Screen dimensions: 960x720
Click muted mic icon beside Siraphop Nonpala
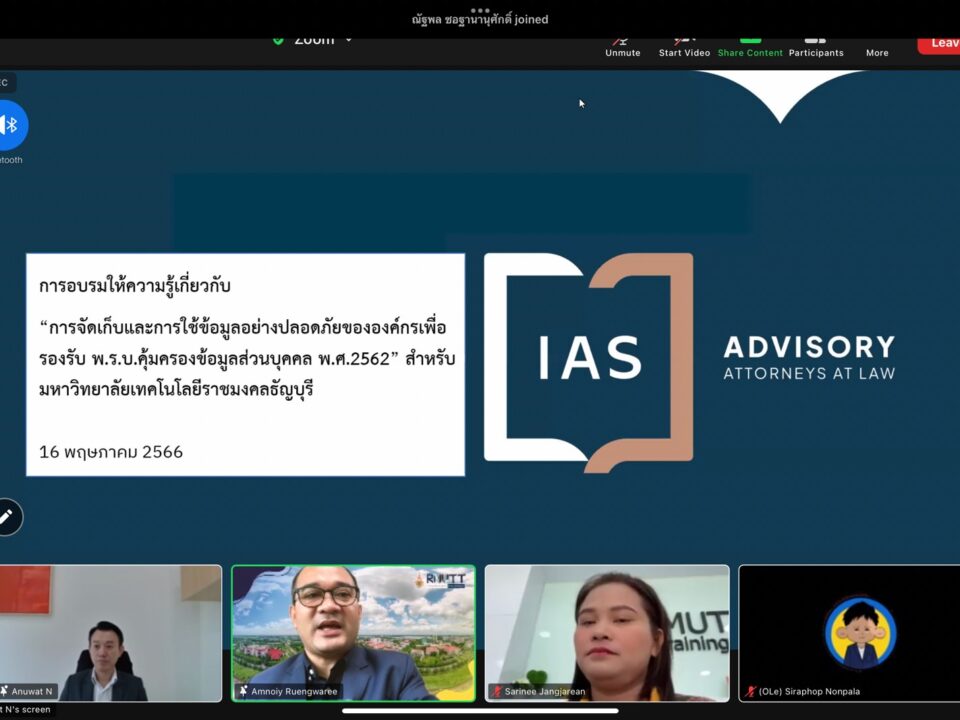tap(750, 691)
